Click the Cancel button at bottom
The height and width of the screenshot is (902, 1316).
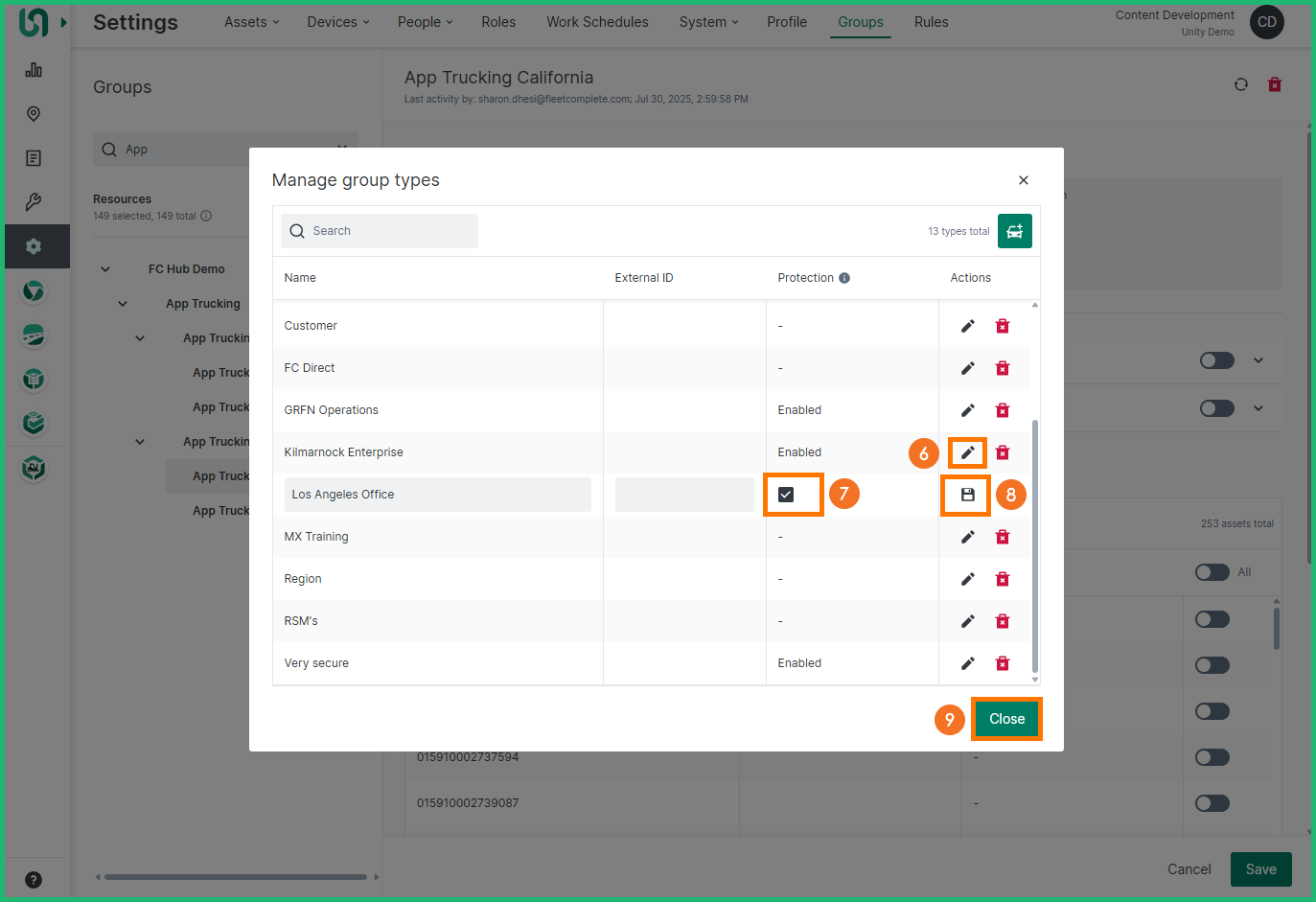pos(1189,869)
